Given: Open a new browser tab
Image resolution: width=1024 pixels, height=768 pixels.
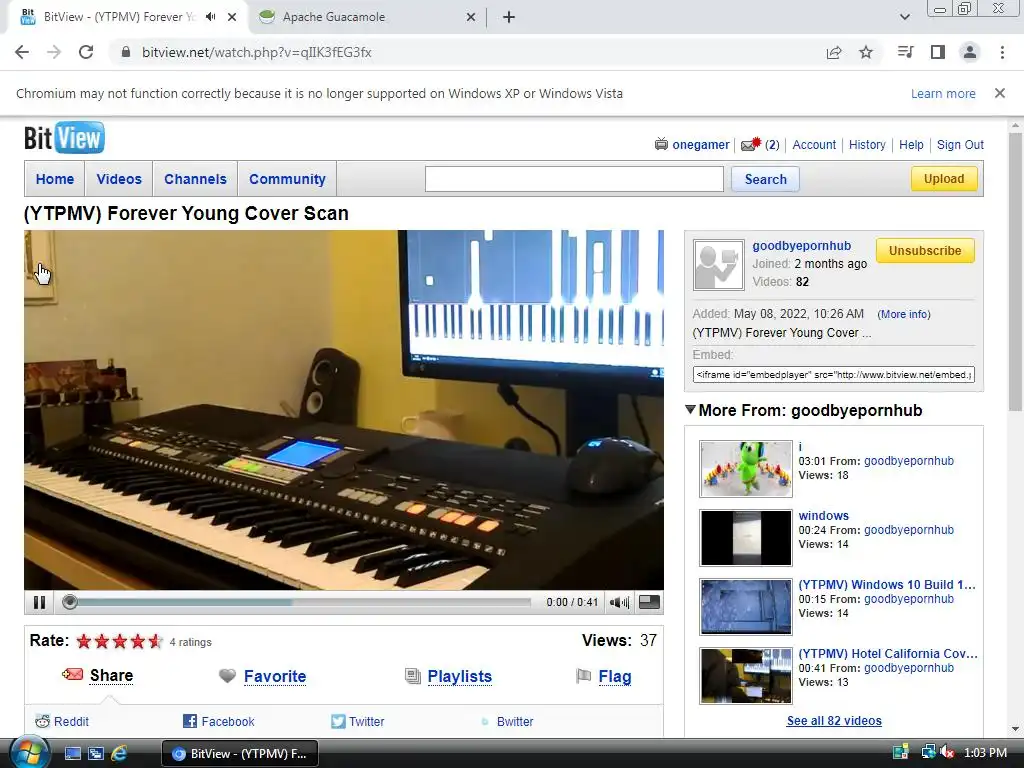Looking at the screenshot, I should (x=509, y=17).
